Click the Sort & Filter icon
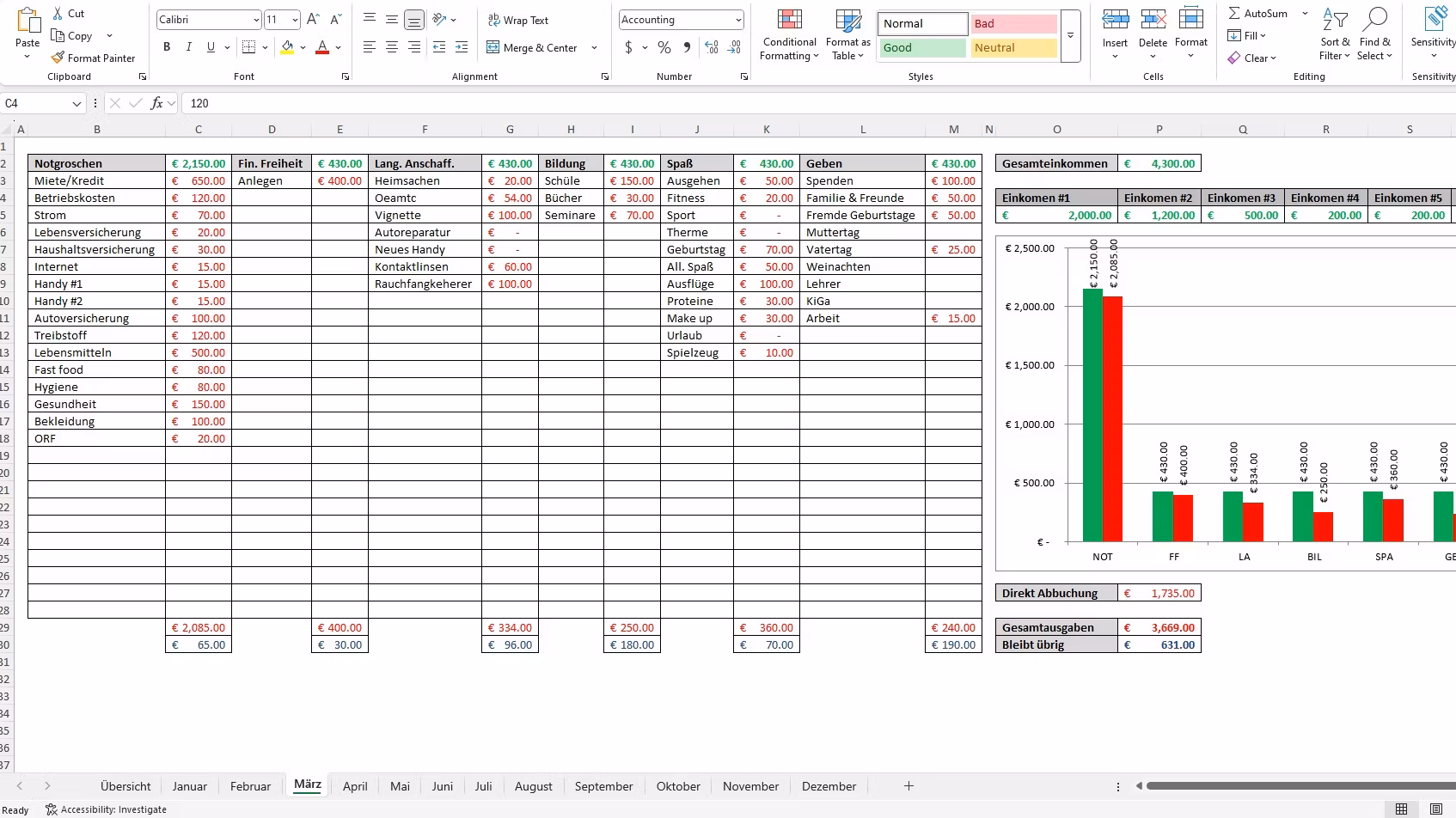 pyautogui.click(x=1335, y=21)
